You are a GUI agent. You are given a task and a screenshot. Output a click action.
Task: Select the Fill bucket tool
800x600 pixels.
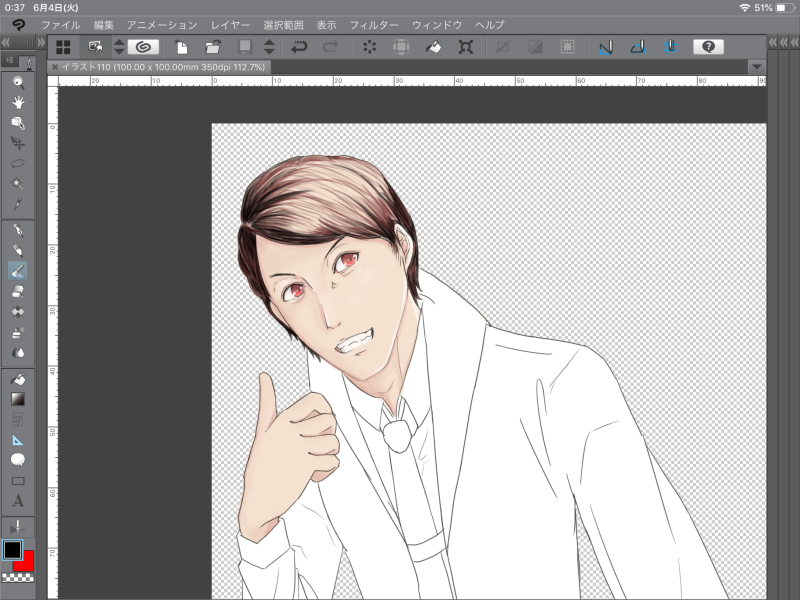(x=17, y=379)
